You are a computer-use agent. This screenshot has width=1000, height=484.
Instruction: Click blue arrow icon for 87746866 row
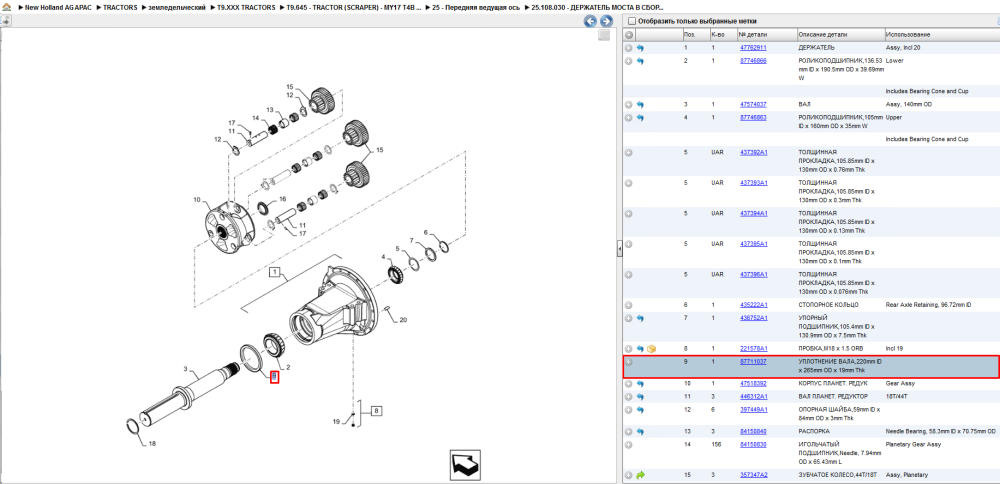tap(640, 61)
